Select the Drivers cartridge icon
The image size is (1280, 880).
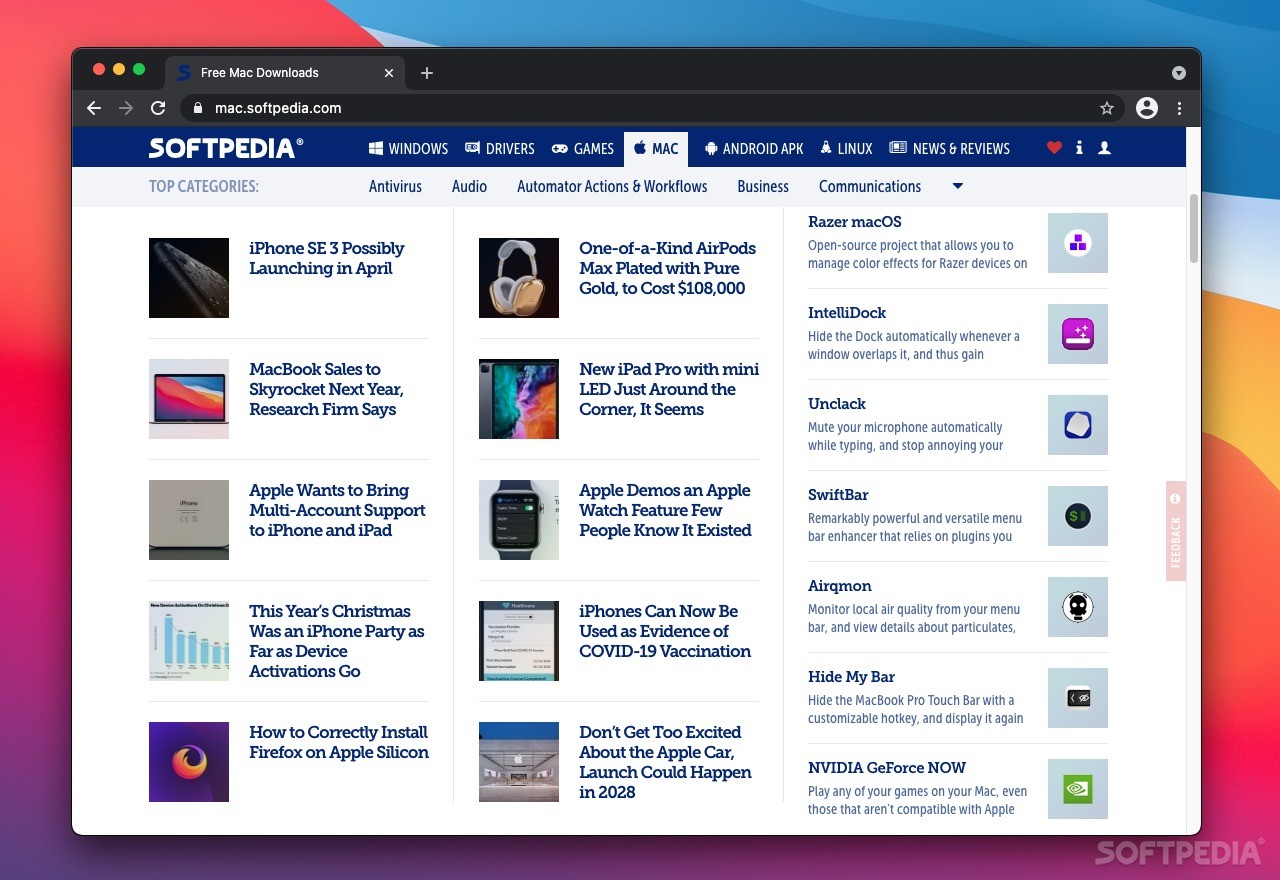coord(470,148)
